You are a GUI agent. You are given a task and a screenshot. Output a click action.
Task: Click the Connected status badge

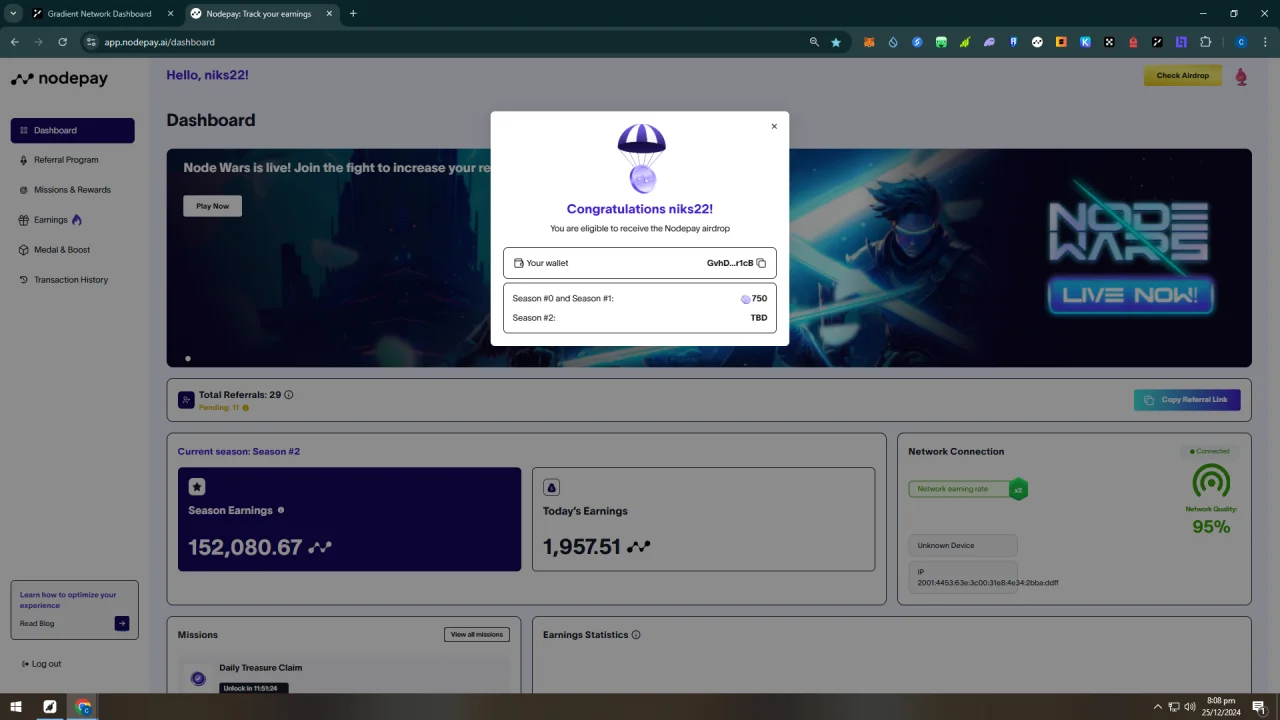[x=1210, y=451]
